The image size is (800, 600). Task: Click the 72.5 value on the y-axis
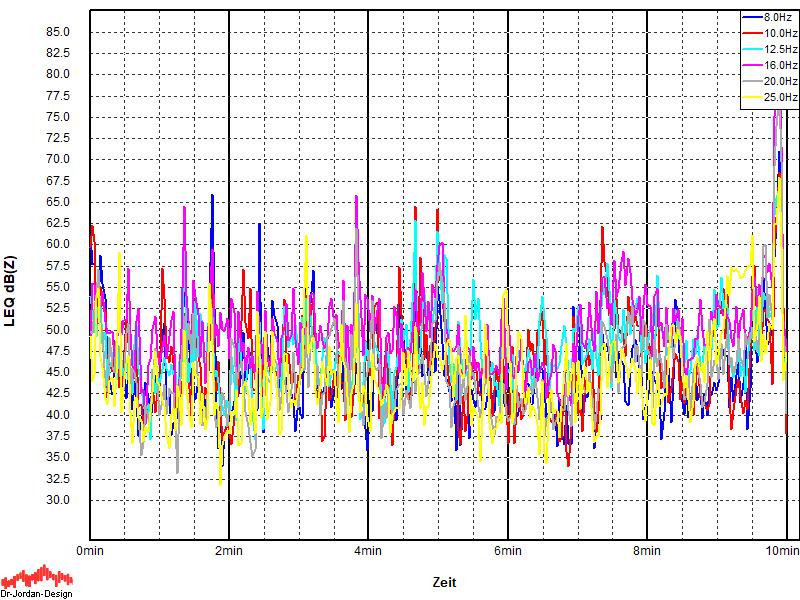[57, 138]
